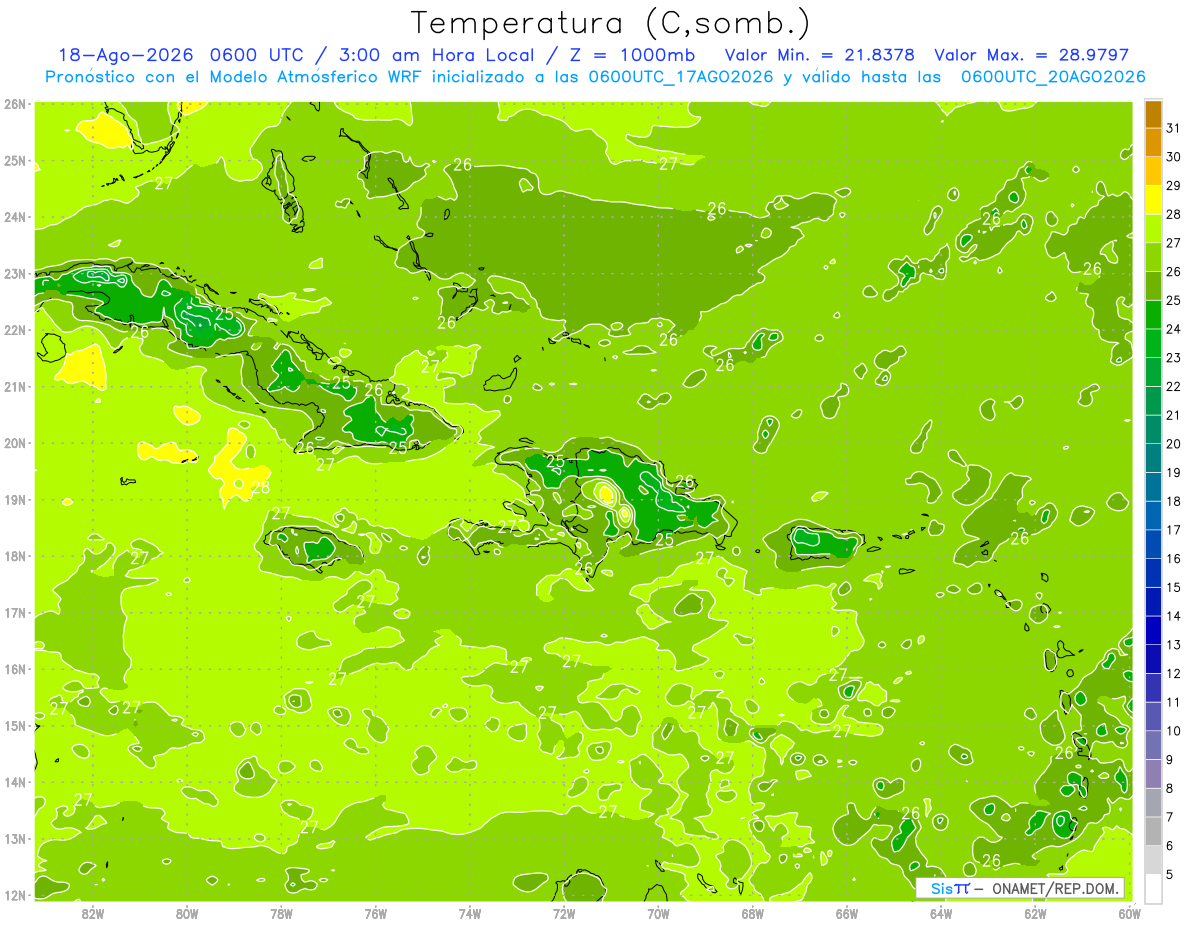The height and width of the screenshot is (927, 1200).
Task: Click the "13N" latitude axis label
Action: pos(15,839)
